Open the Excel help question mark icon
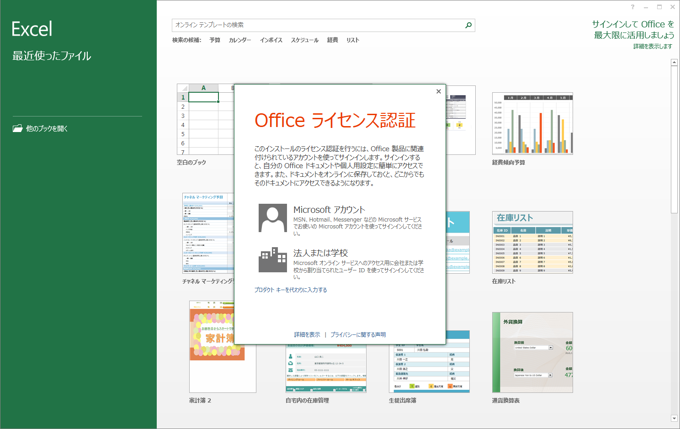 click(x=632, y=7)
